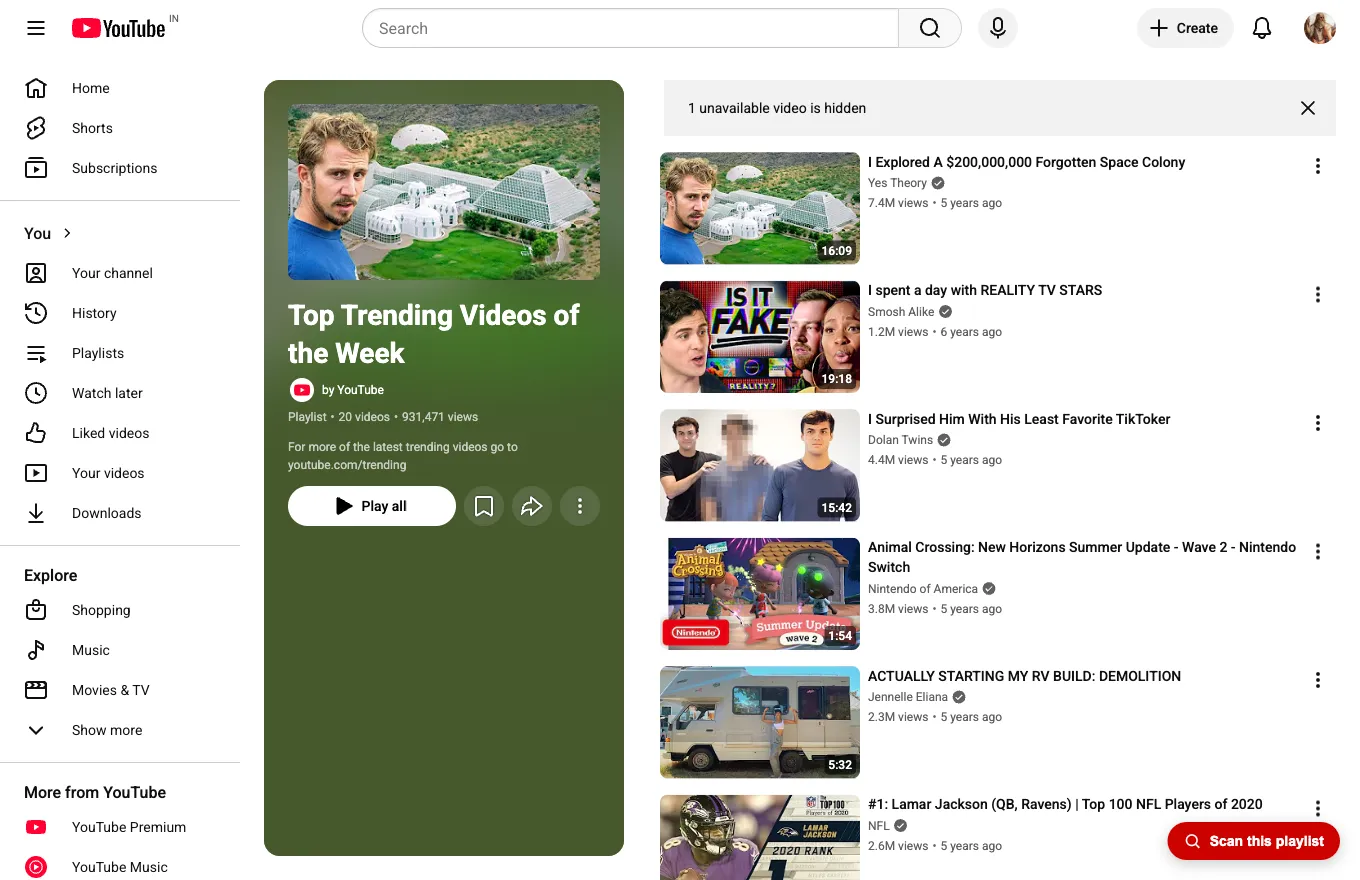Screen dimensions: 1360x880
Task: Share the playlist with the arrow icon
Action: 532,506
